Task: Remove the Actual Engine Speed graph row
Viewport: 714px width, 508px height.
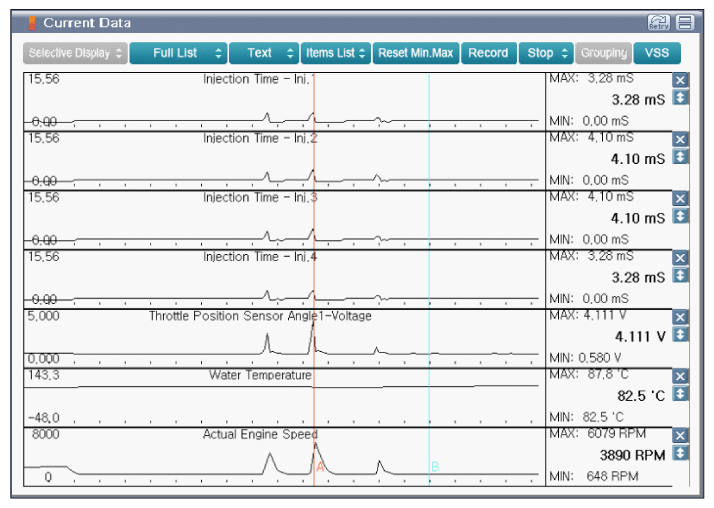Action: click(x=680, y=436)
